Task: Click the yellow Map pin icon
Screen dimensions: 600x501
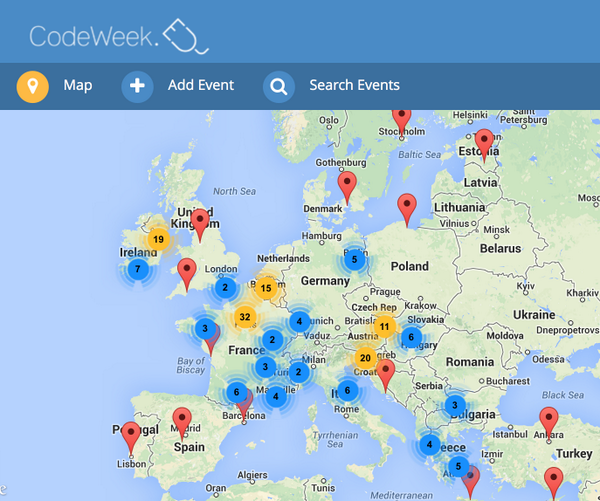Action: point(33,86)
